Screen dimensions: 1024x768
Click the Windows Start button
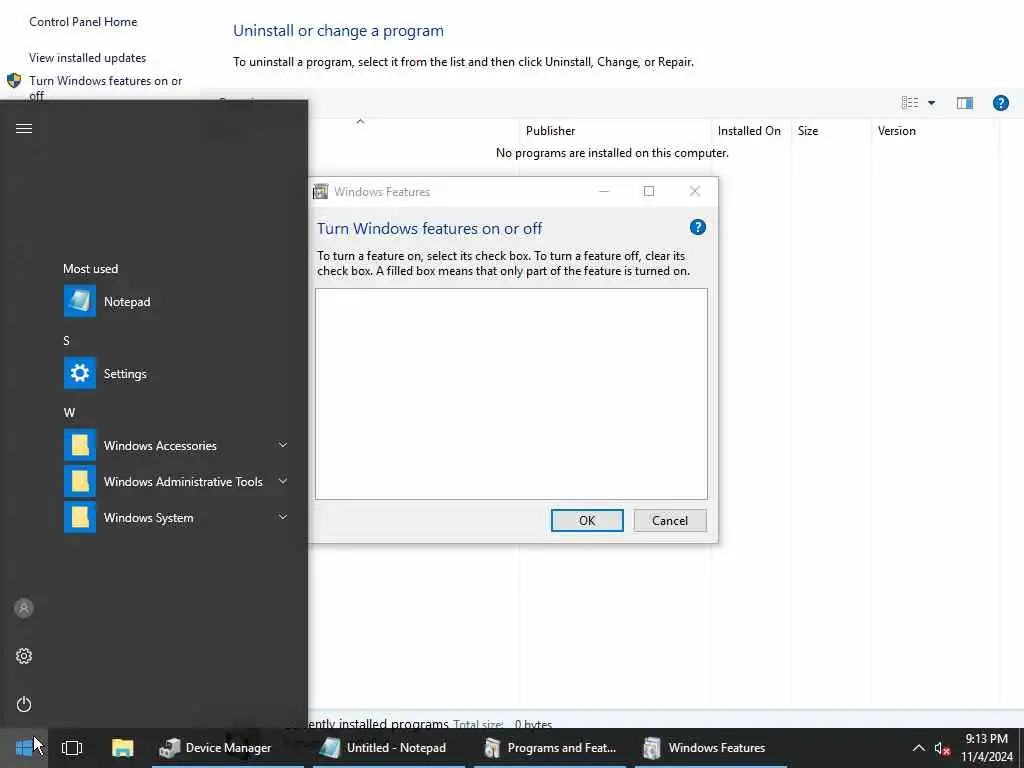pyautogui.click(x=24, y=748)
